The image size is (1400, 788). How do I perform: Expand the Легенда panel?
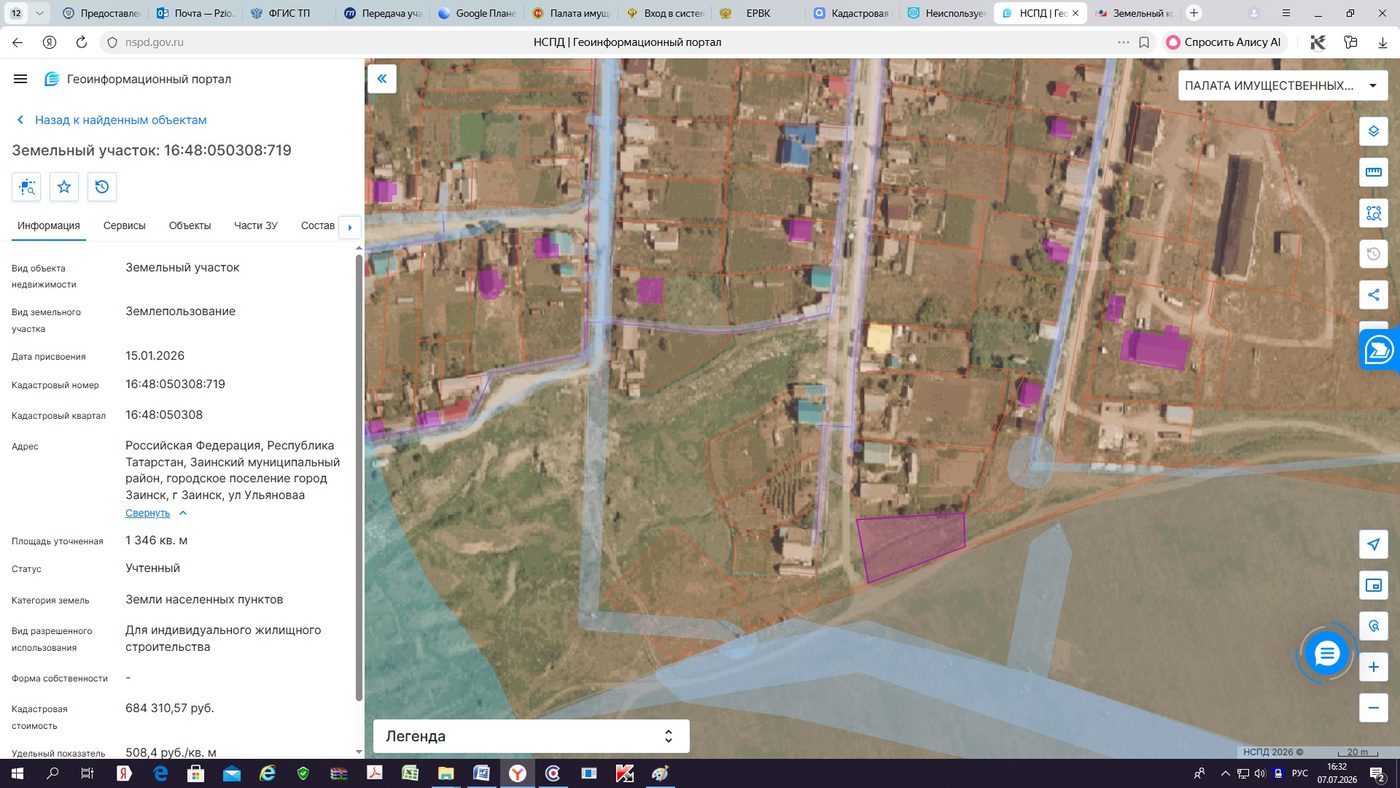(x=531, y=736)
